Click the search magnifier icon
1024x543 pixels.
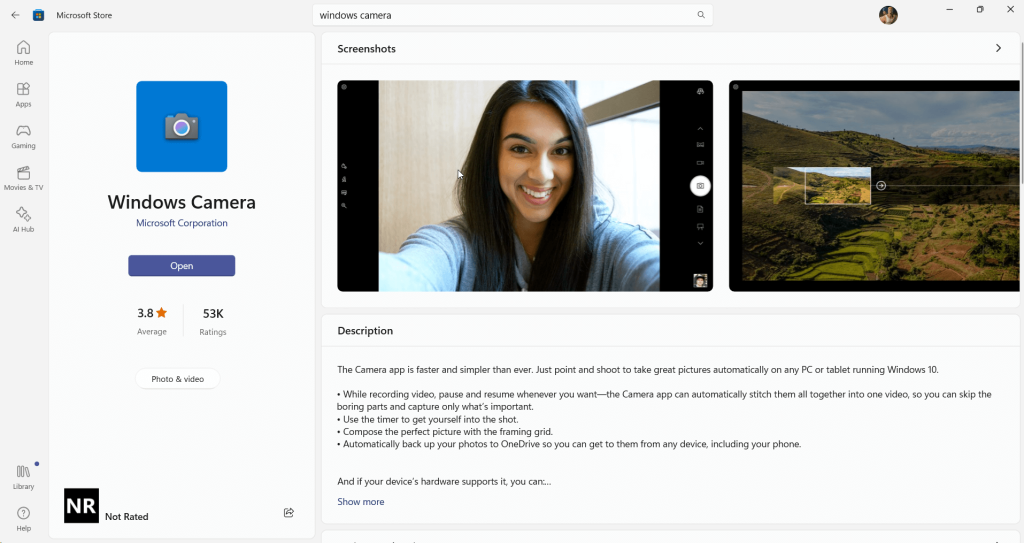tap(701, 15)
